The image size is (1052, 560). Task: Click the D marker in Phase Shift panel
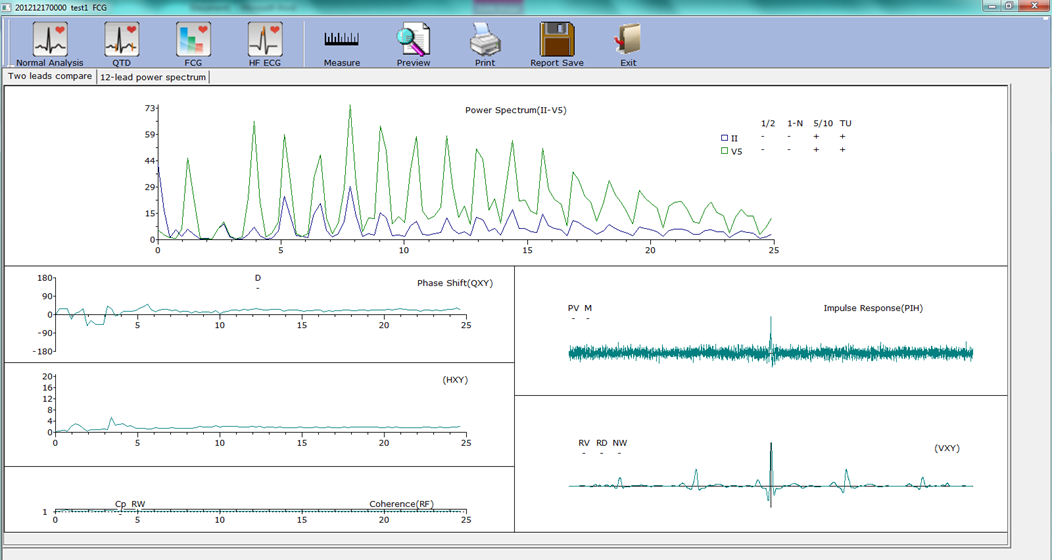258,278
